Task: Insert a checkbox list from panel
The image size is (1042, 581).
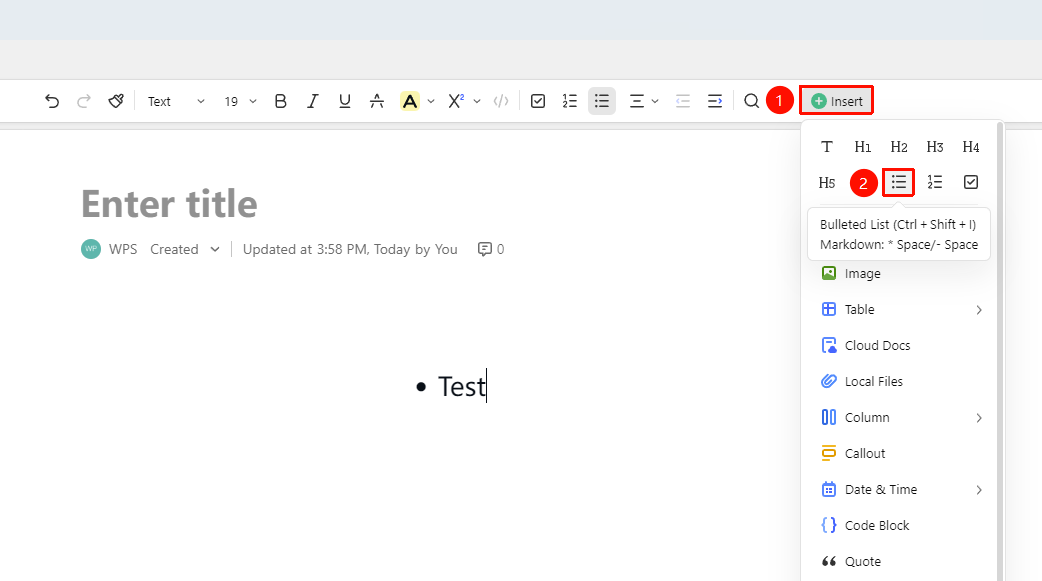Action: click(x=971, y=182)
